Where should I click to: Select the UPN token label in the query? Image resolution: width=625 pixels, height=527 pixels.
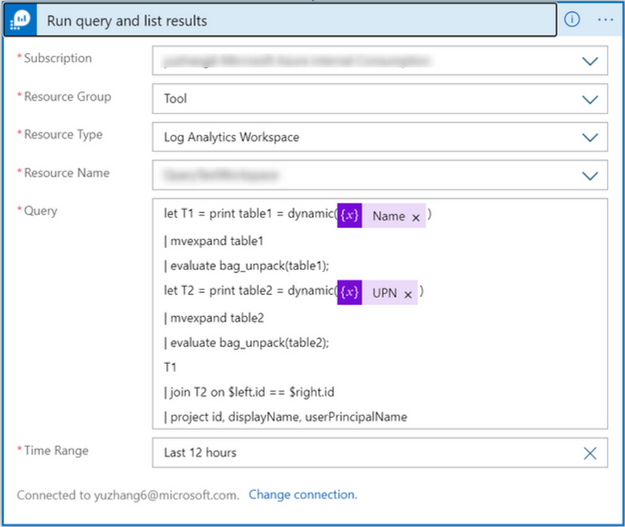coord(384,293)
